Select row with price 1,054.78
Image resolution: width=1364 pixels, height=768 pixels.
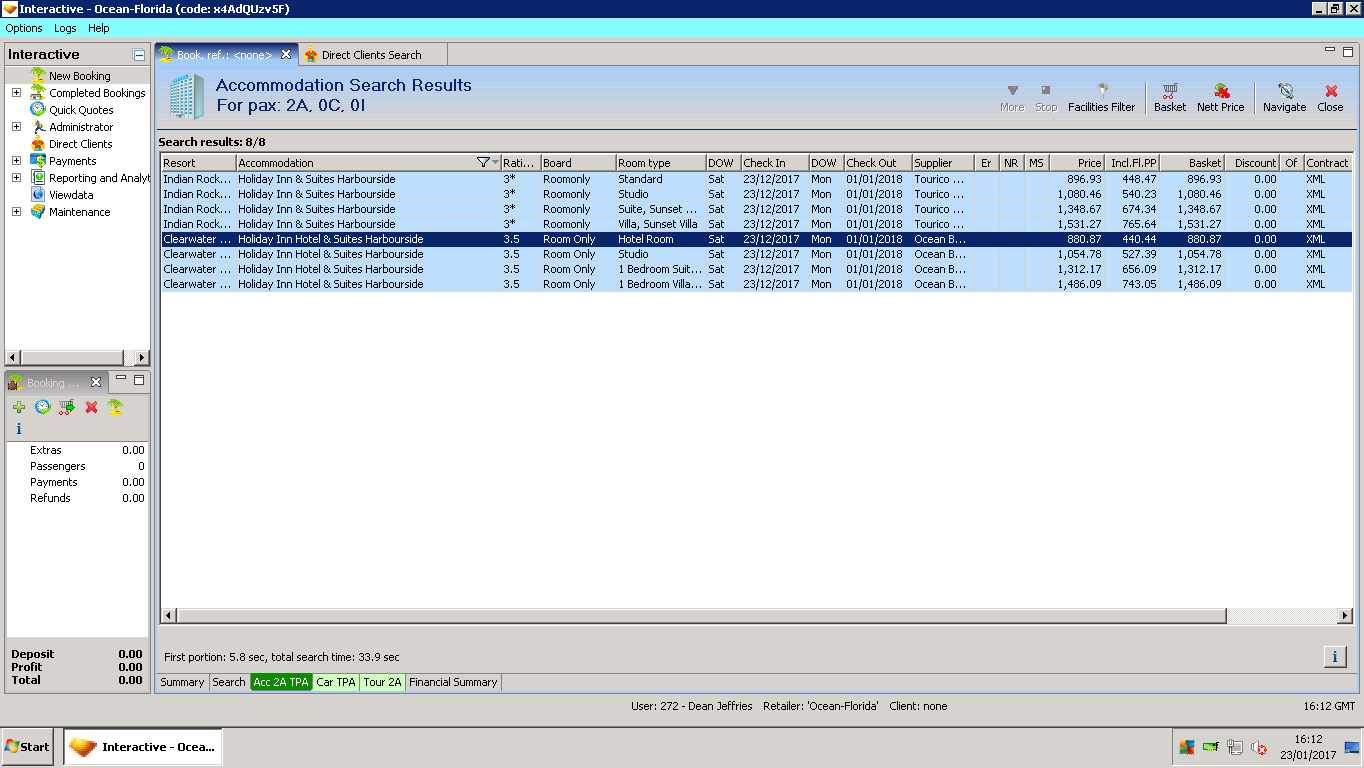pyautogui.click(x=756, y=254)
